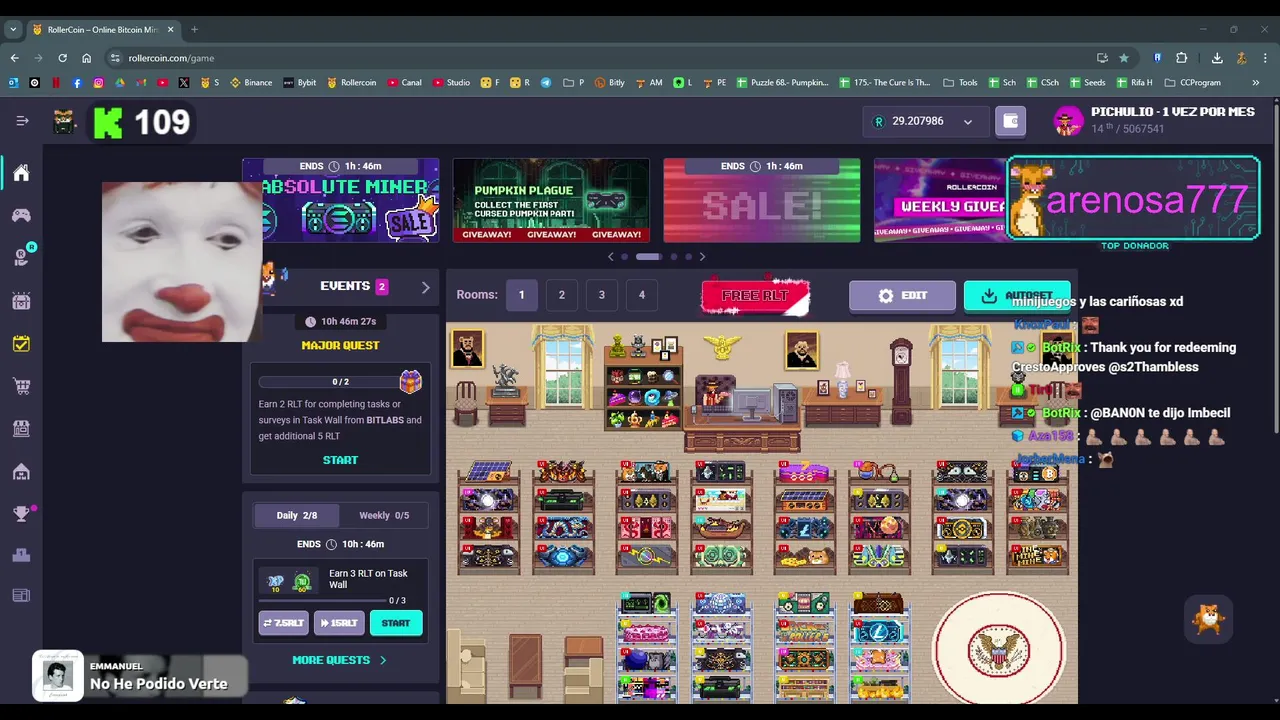Open the browser Extensions puzzle icon

pyautogui.click(x=1181, y=58)
